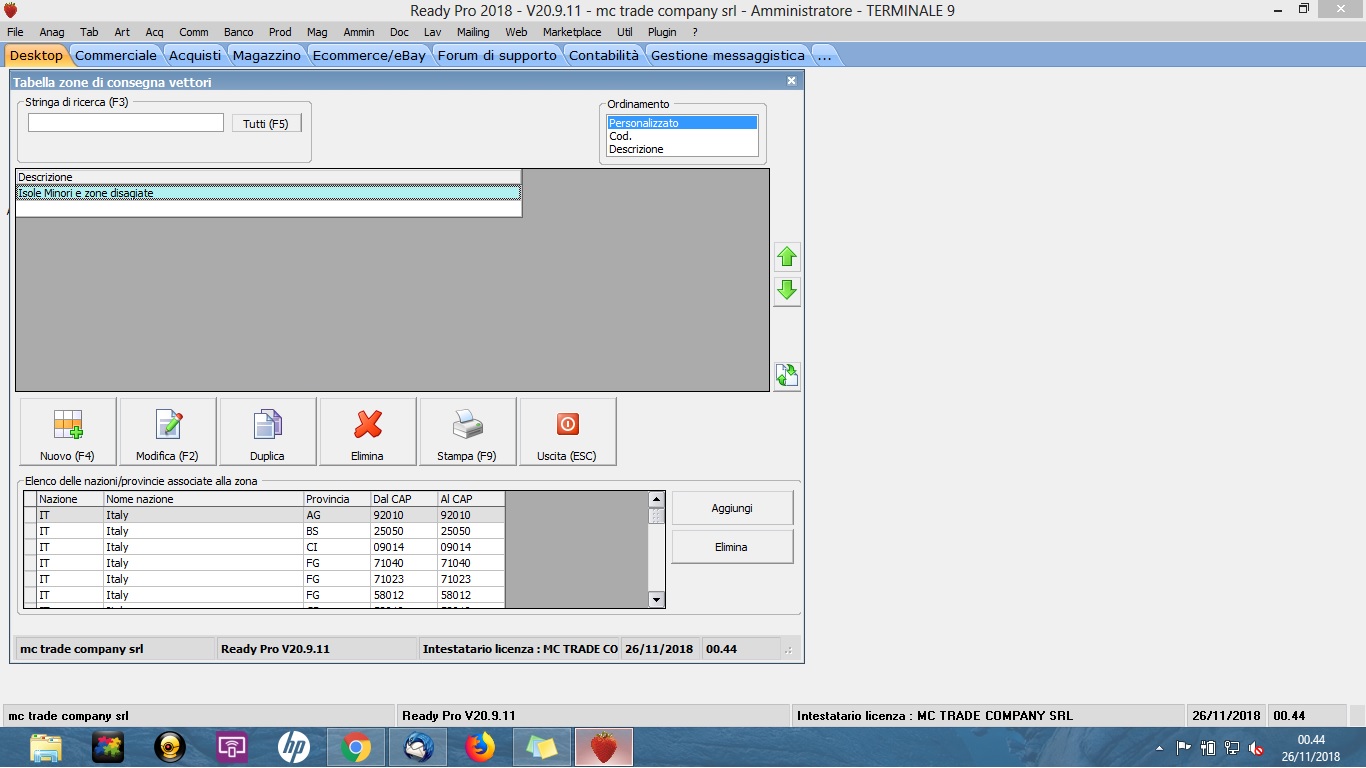Click the muted volume tray icon
The width and height of the screenshot is (1366, 768).
(1257, 748)
